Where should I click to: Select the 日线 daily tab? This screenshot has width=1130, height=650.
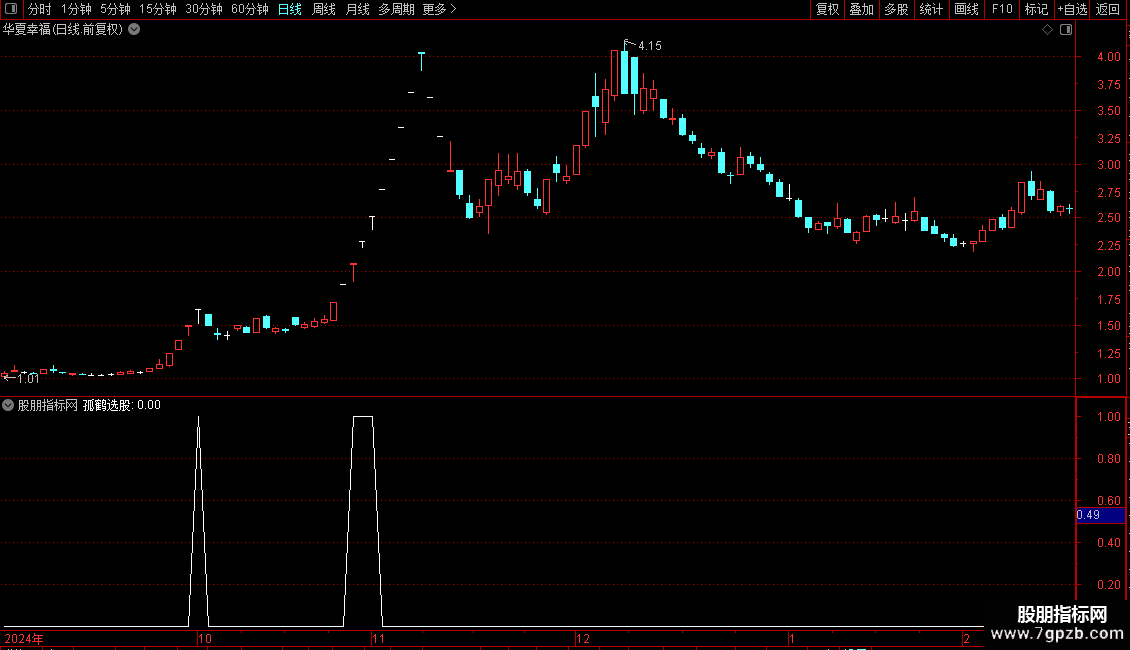pyautogui.click(x=290, y=9)
